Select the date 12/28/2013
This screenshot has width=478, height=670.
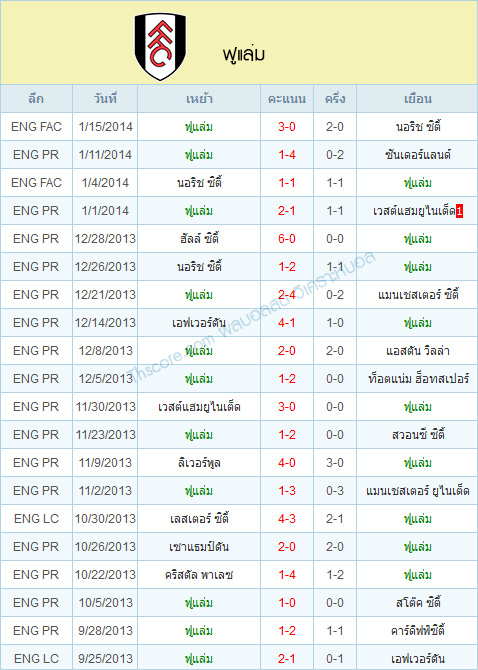tap(105, 239)
